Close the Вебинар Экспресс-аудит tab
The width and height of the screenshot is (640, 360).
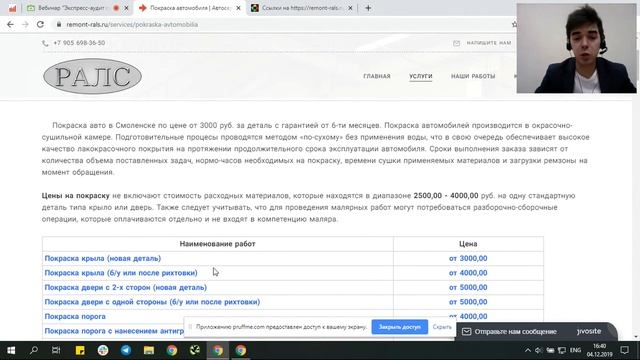(126, 8)
